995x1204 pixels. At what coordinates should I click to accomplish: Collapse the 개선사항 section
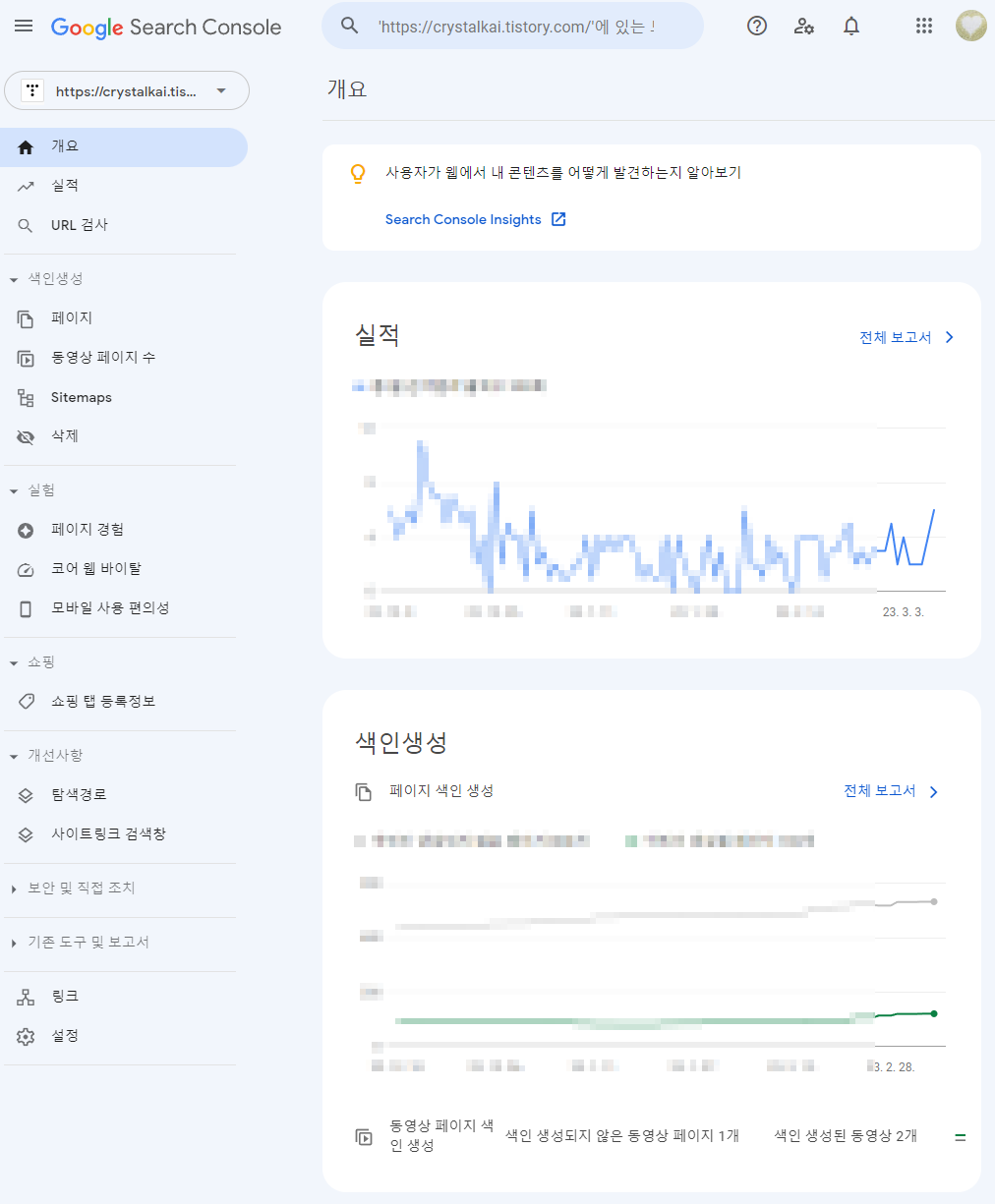[x=14, y=757]
